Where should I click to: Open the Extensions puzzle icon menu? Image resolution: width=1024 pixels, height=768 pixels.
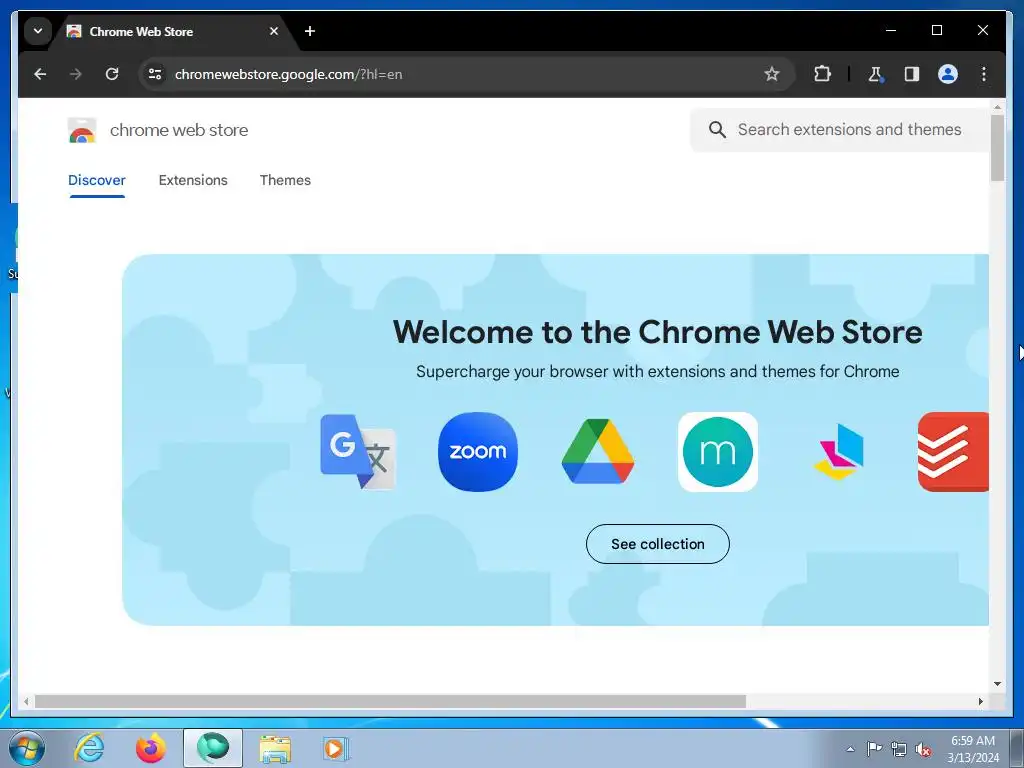click(x=822, y=74)
